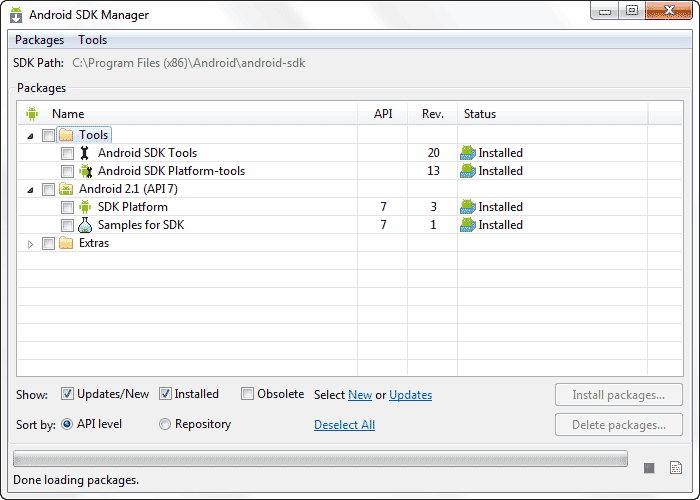Uncheck the Updates/New show filter

point(67,394)
